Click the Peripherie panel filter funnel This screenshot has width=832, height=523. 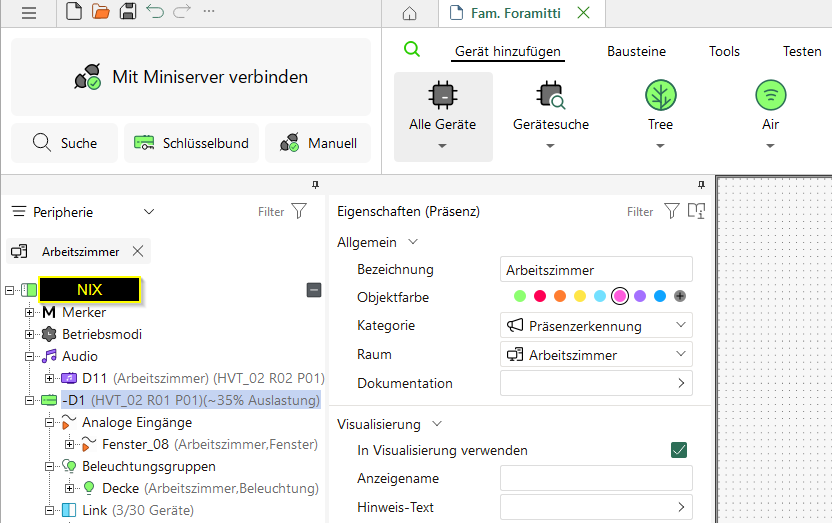pos(299,211)
